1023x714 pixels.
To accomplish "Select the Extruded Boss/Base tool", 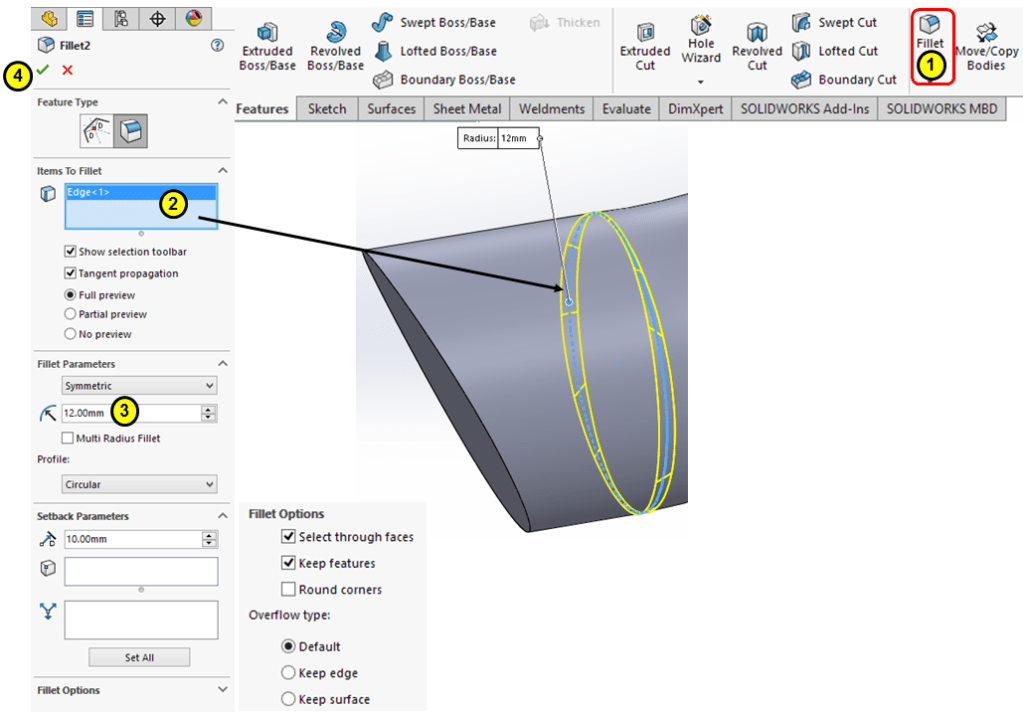I will click(267, 47).
